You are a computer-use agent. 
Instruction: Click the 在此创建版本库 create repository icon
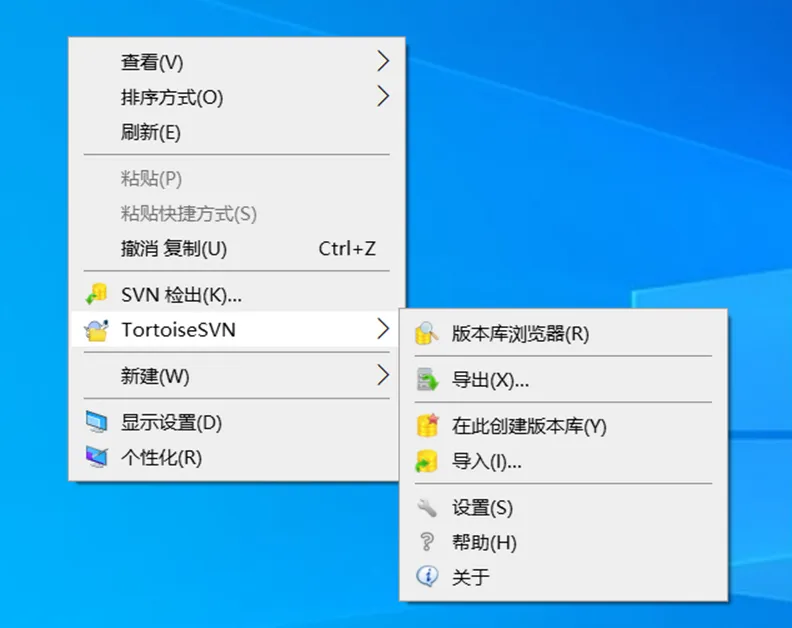pos(427,425)
